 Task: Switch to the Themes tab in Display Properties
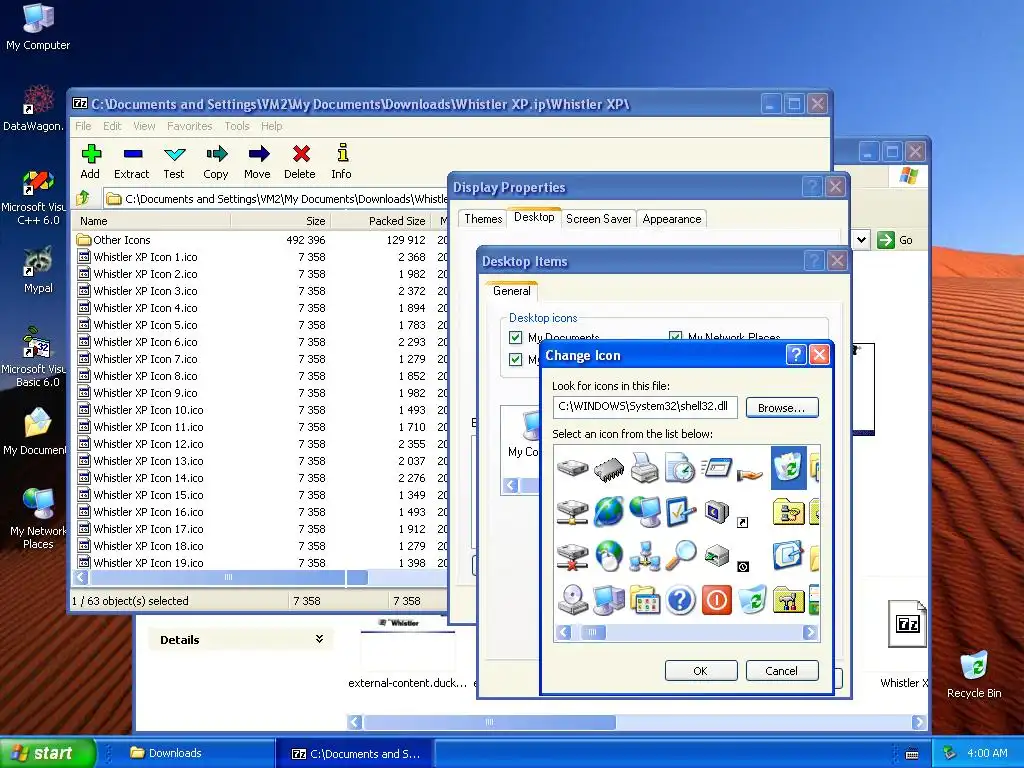pos(483,219)
